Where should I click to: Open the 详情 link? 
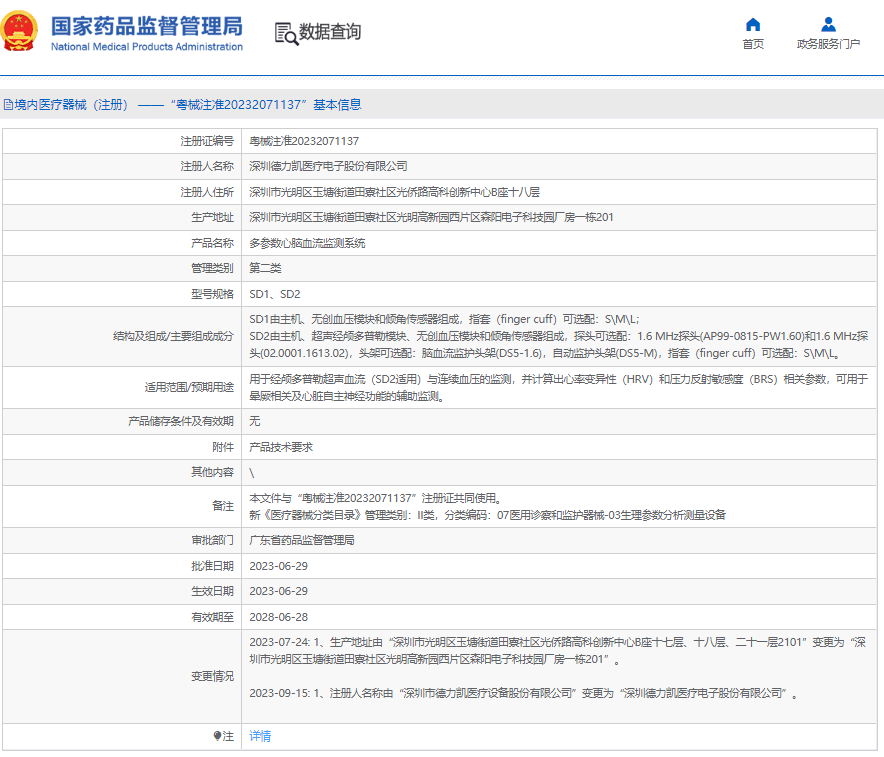260,736
